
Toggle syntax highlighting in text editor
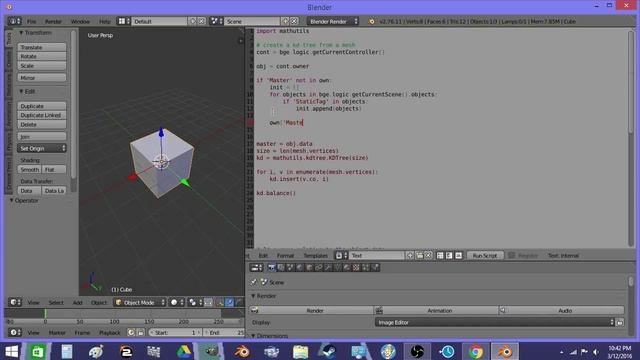tap(458, 256)
